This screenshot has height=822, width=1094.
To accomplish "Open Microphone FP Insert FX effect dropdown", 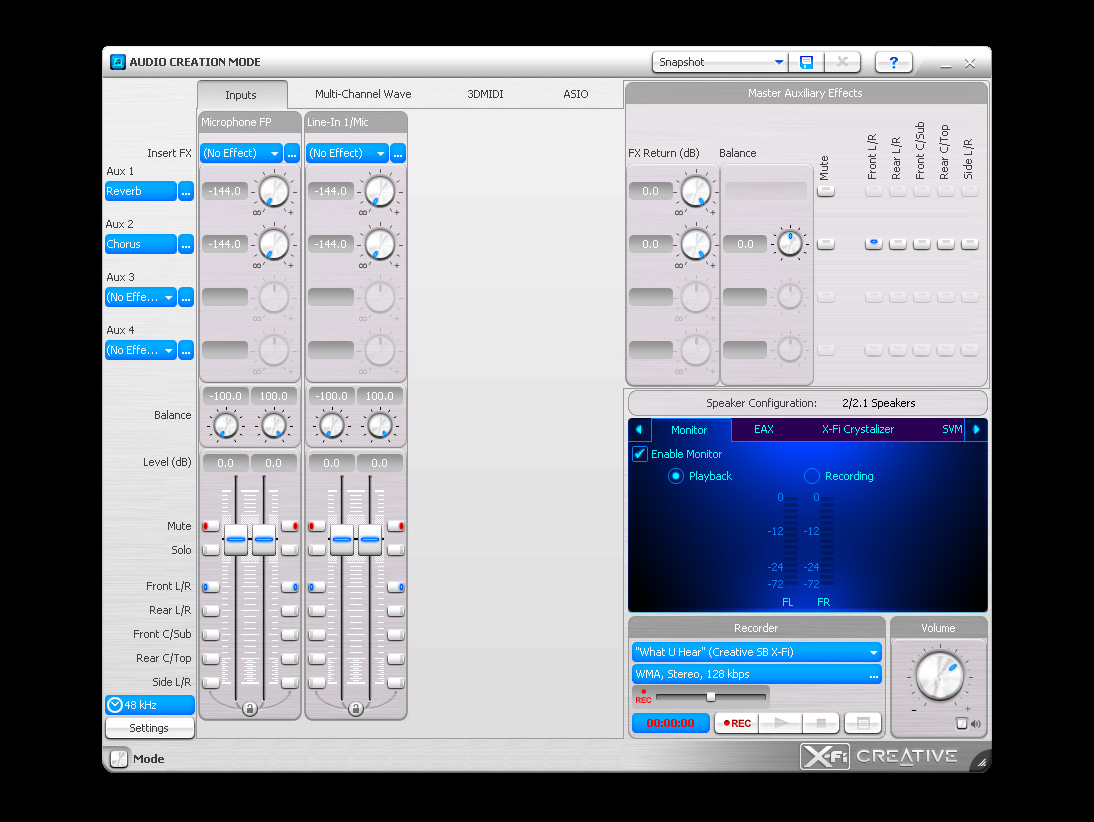I will pyautogui.click(x=241, y=154).
